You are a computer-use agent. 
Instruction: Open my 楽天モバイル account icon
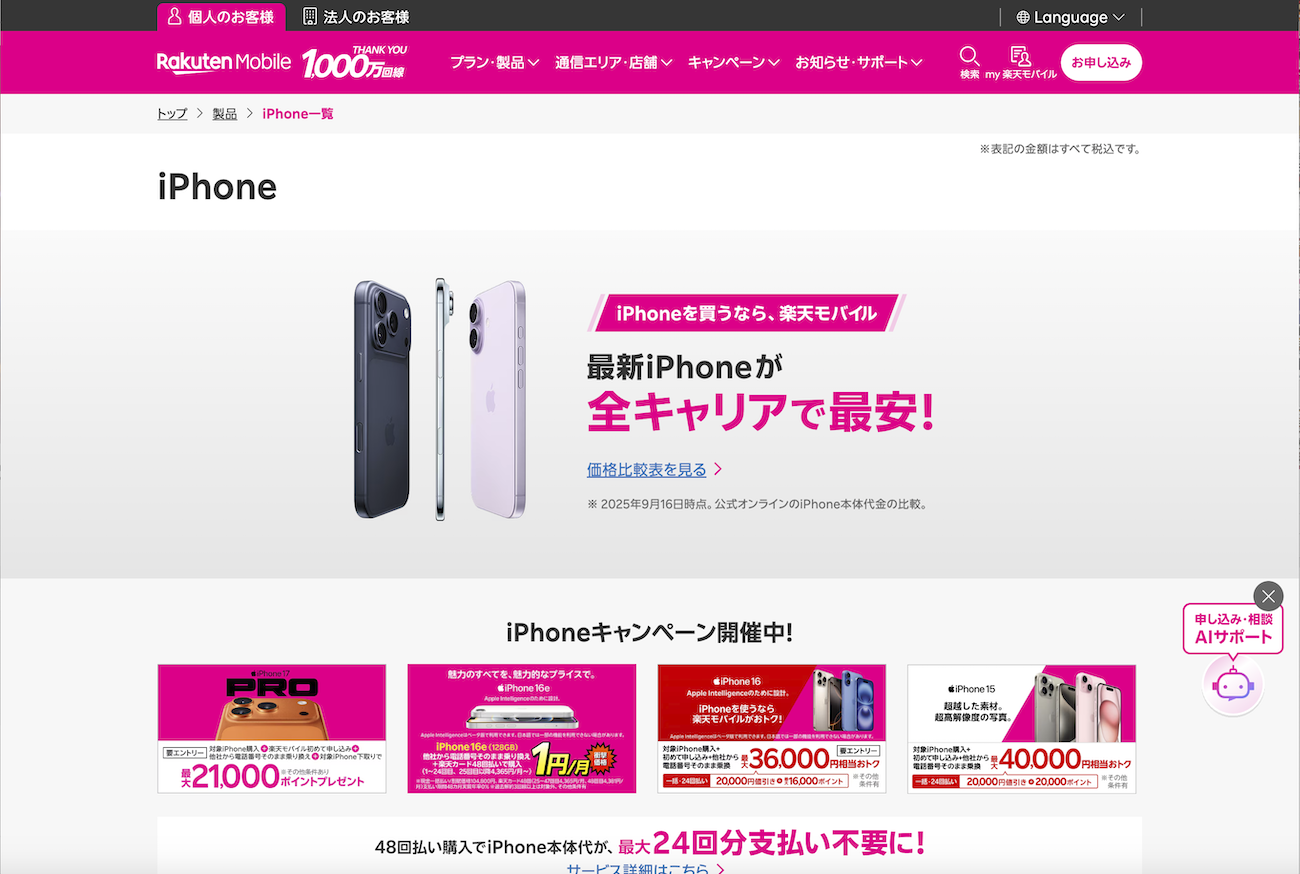[1020, 56]
